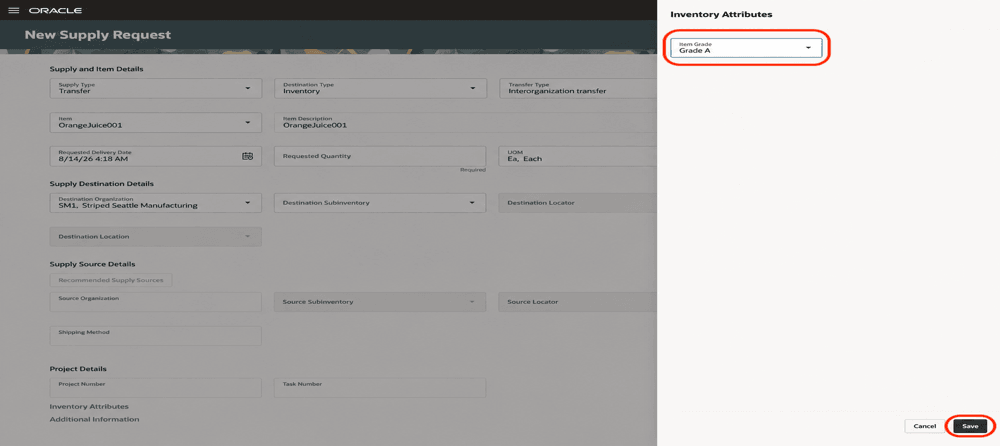Click the Requested Delivery Date field
Image resolution: width=1000 pixels, height=446 pixels.
click(156, 156)
